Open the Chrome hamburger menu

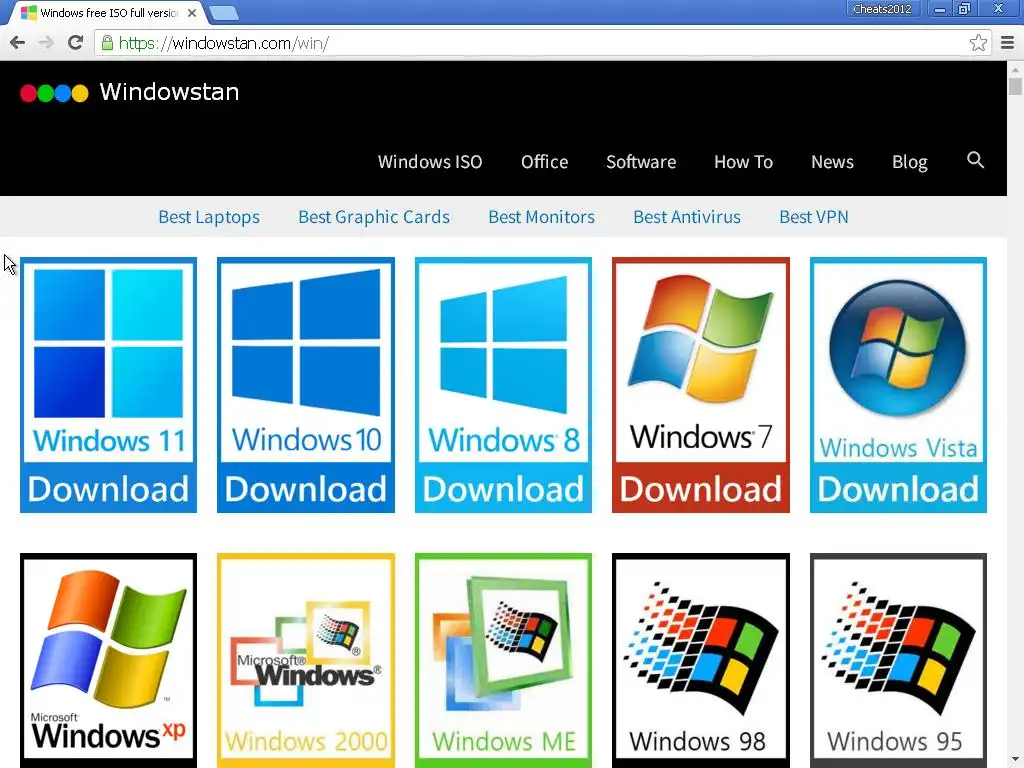[1008, 43]
